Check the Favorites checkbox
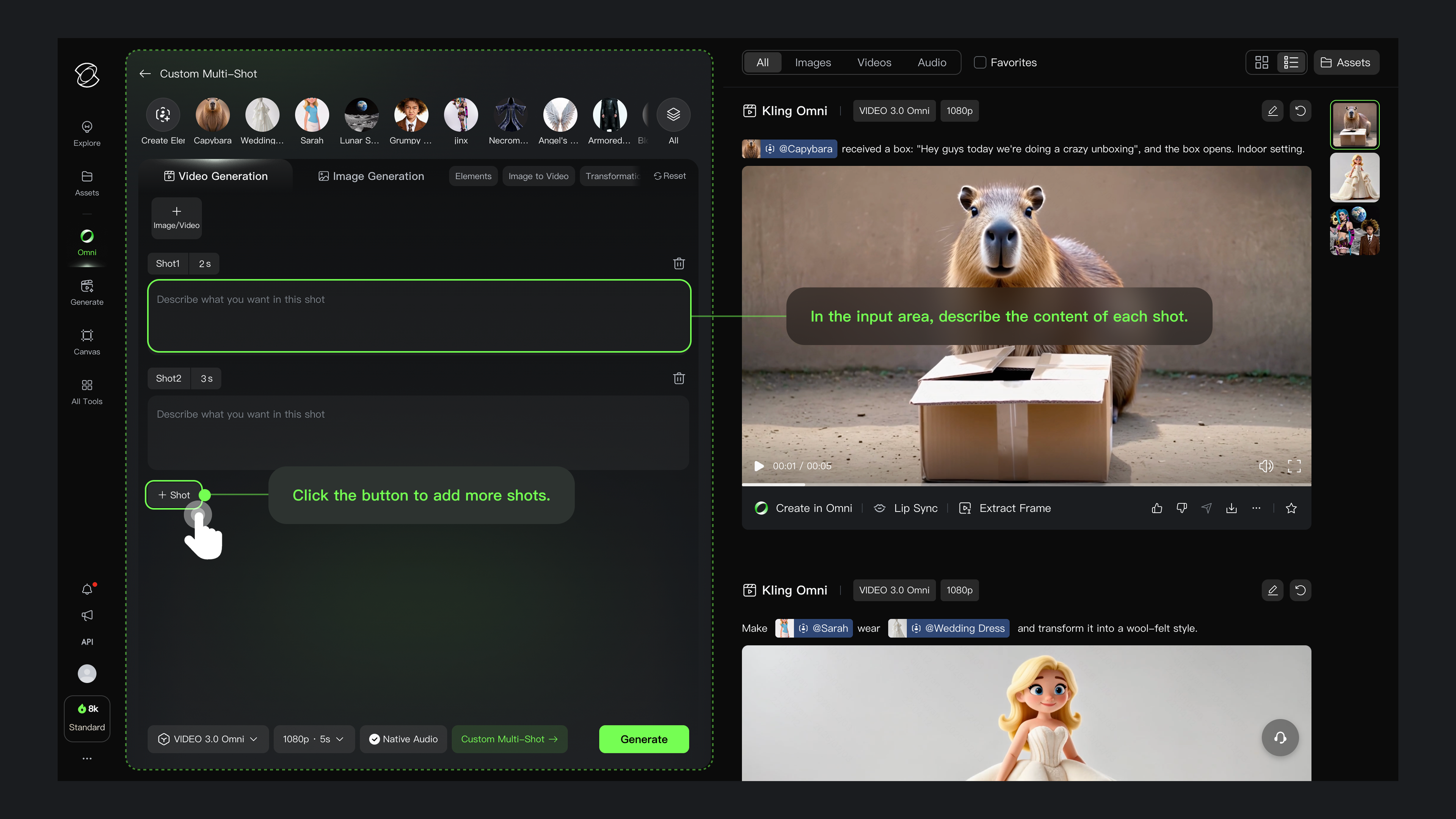Screen dimensions: 1456x819 [x=980, y=62]
